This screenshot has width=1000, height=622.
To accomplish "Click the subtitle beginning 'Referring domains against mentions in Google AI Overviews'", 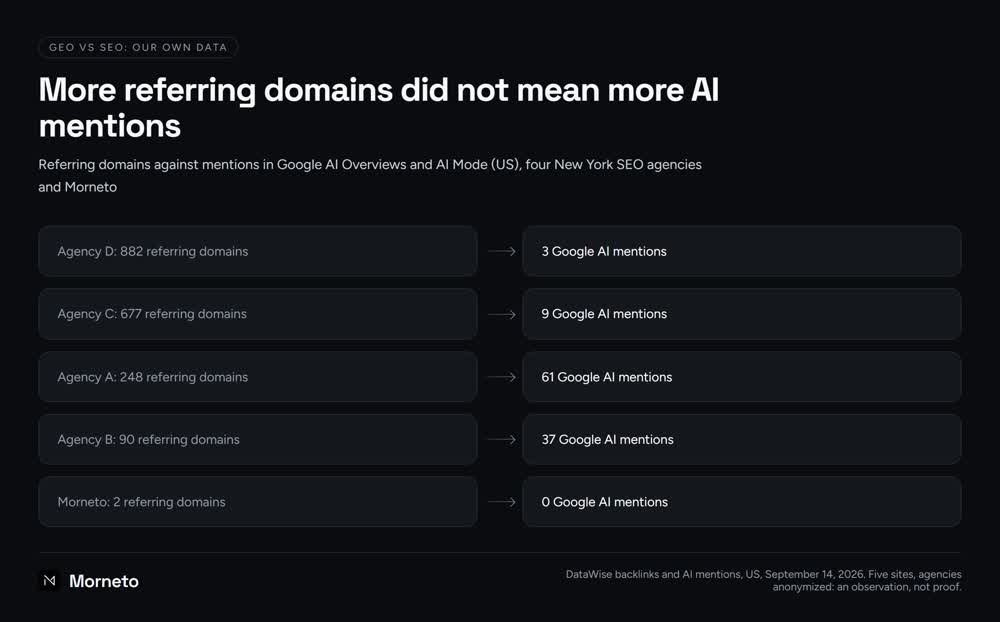I will pyautogui.click(x=370, y=175).
